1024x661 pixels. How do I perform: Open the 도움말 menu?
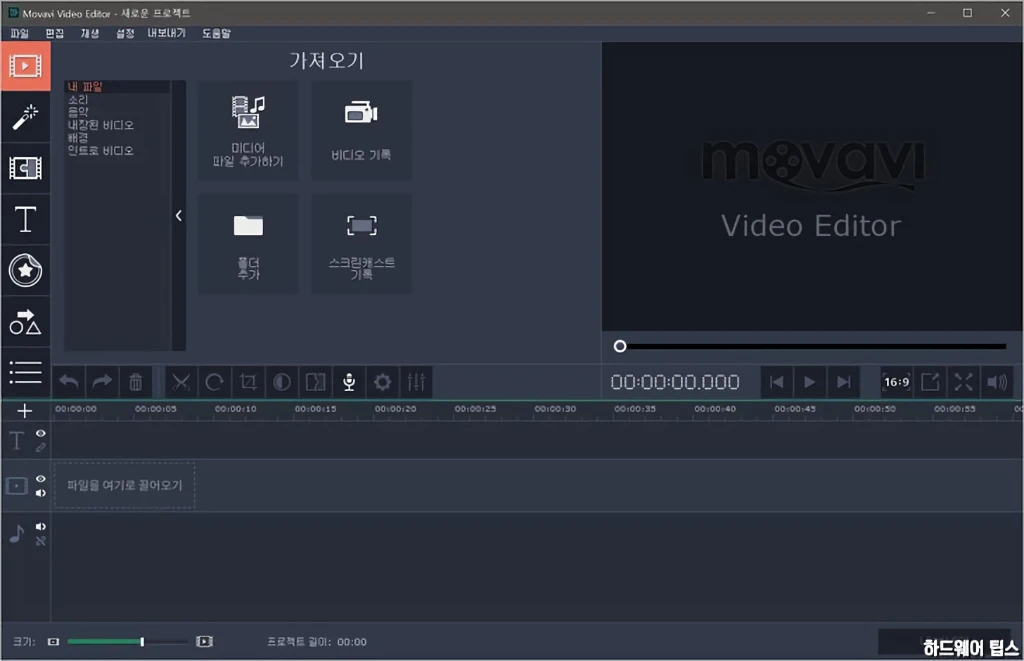(216, 33)
